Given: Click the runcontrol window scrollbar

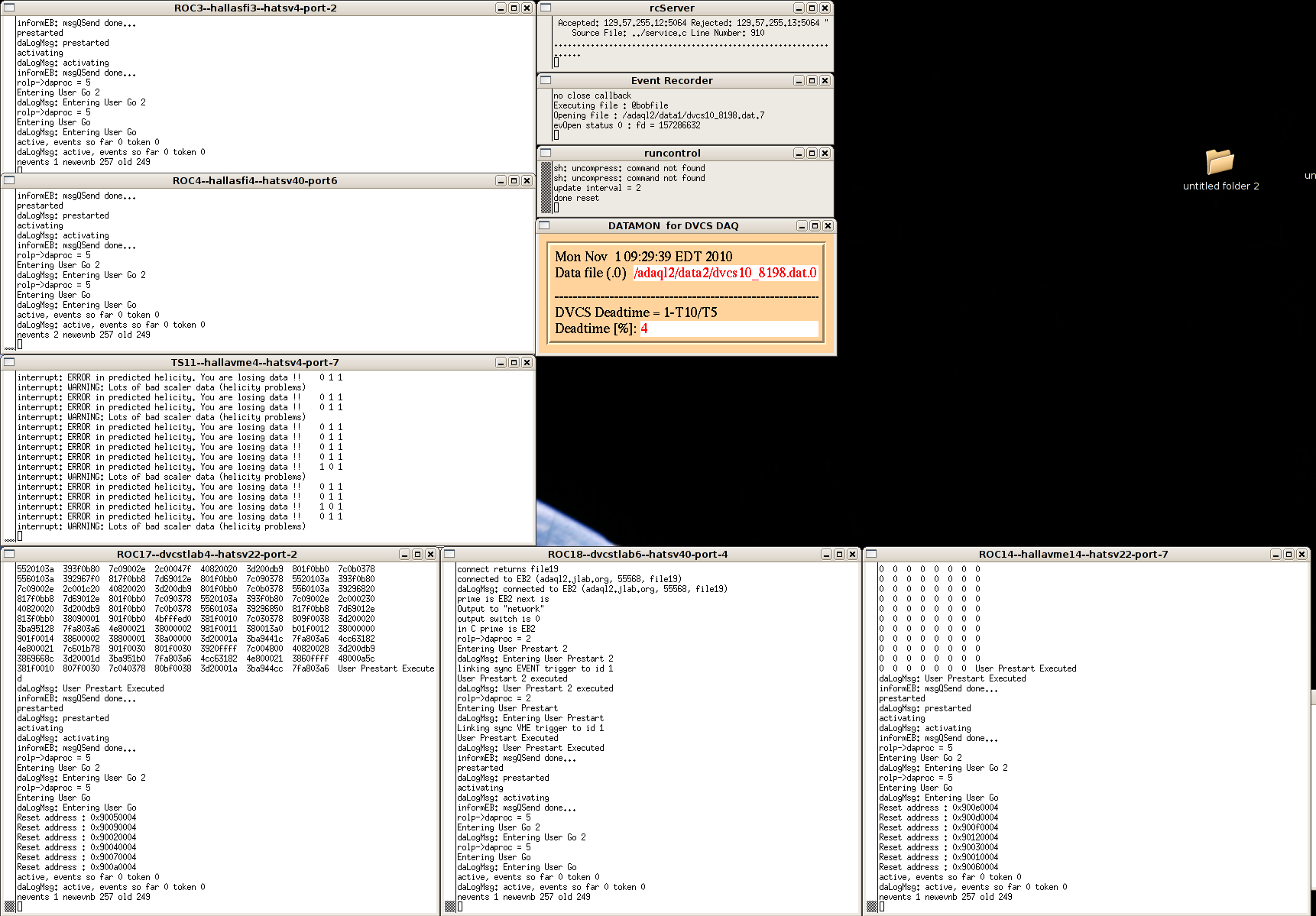Looking at the screenshot, I should tap(546, 188).
